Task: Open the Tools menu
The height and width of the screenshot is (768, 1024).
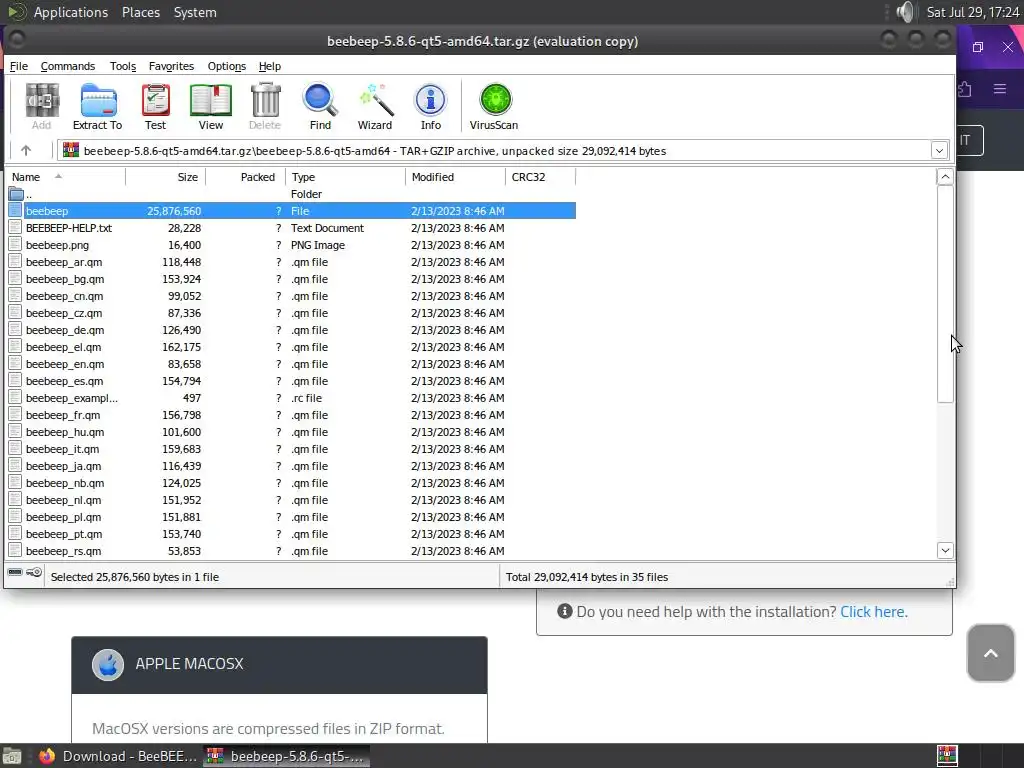Action: point(123,66)
